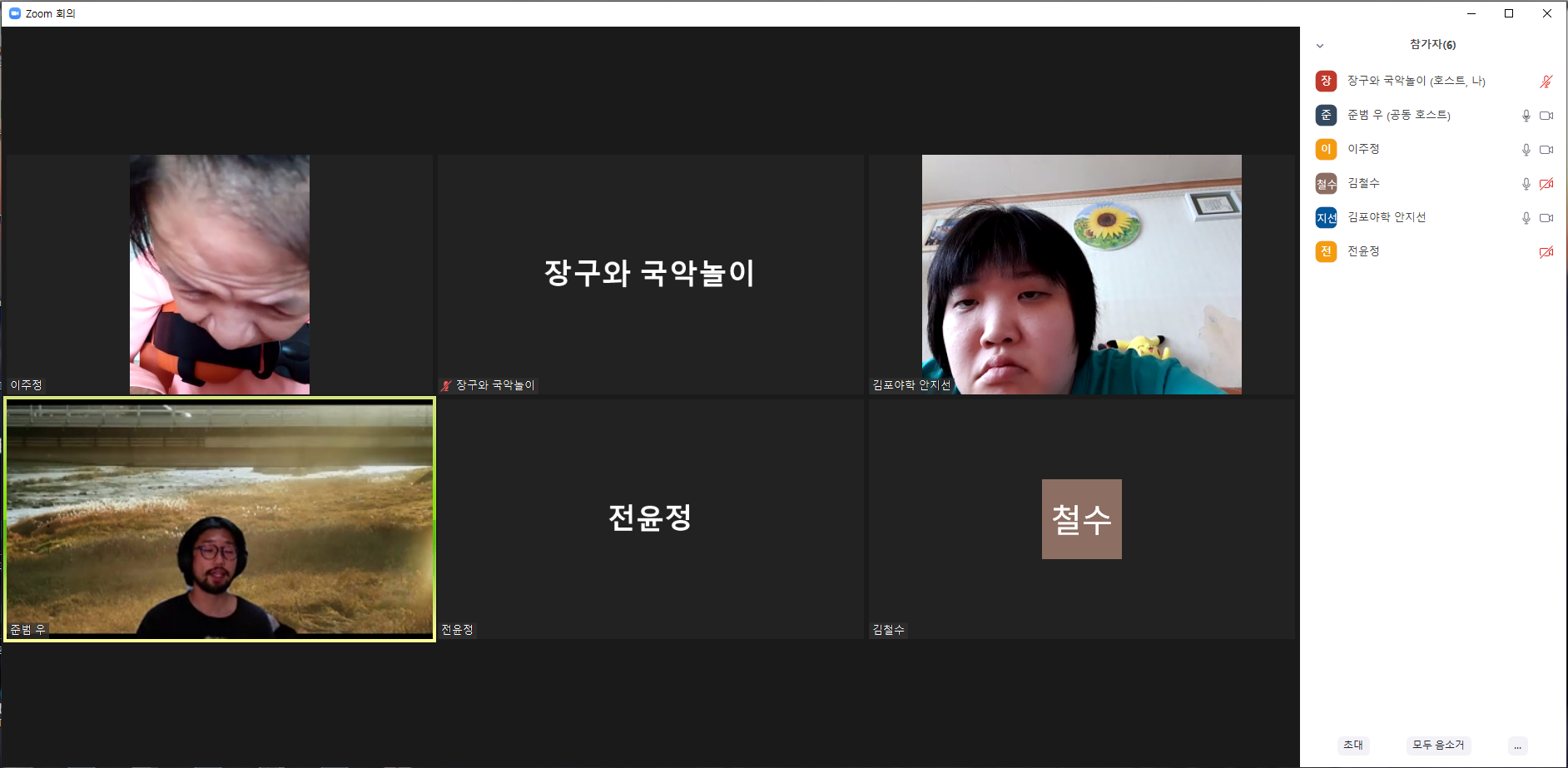This screenshot has height=768, width=1568.
Task: Select participant row 준범 우 (공동 호스트)
Action: 1433,115
